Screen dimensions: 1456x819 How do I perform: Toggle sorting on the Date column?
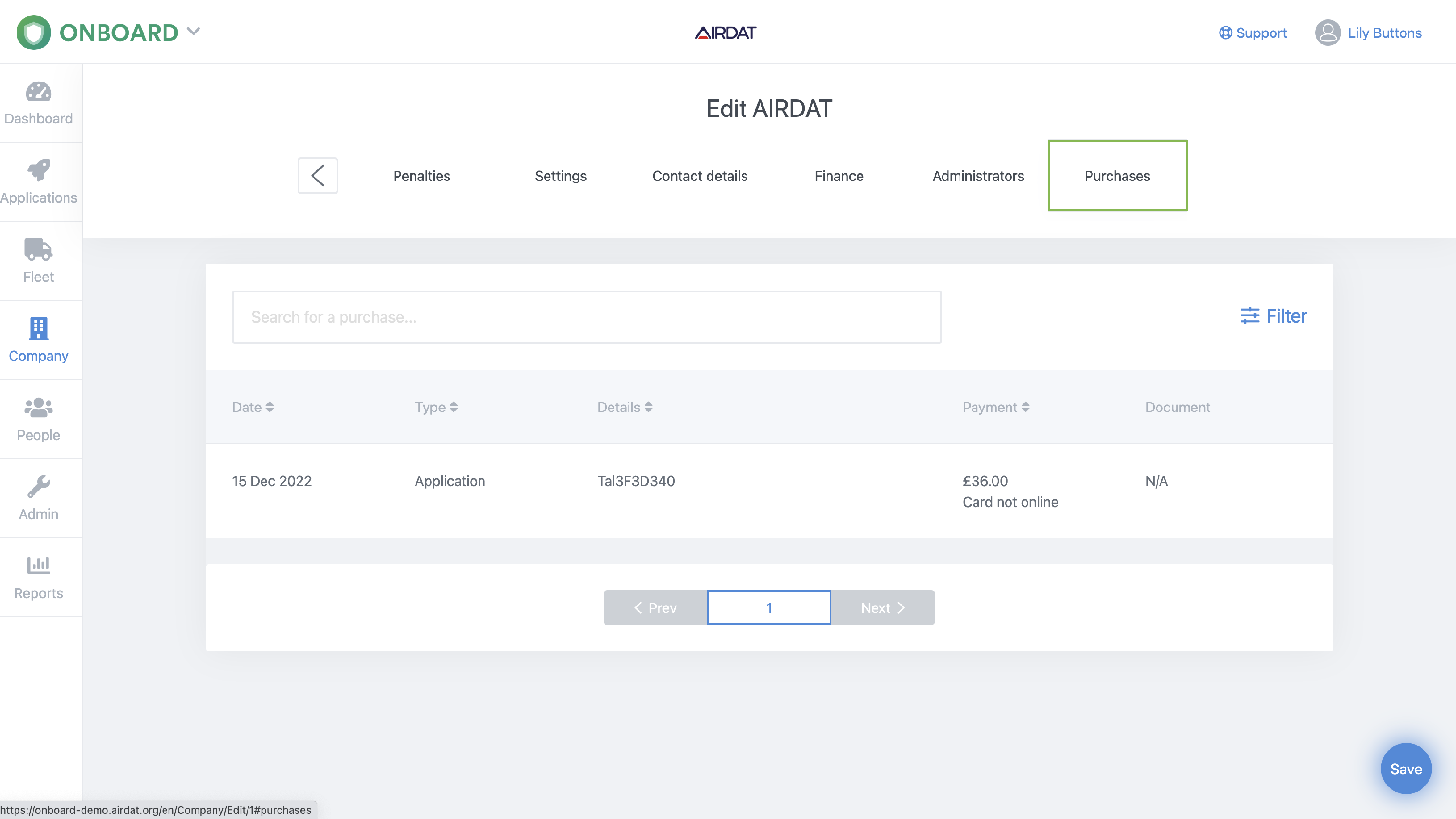[x=253, y=407]
